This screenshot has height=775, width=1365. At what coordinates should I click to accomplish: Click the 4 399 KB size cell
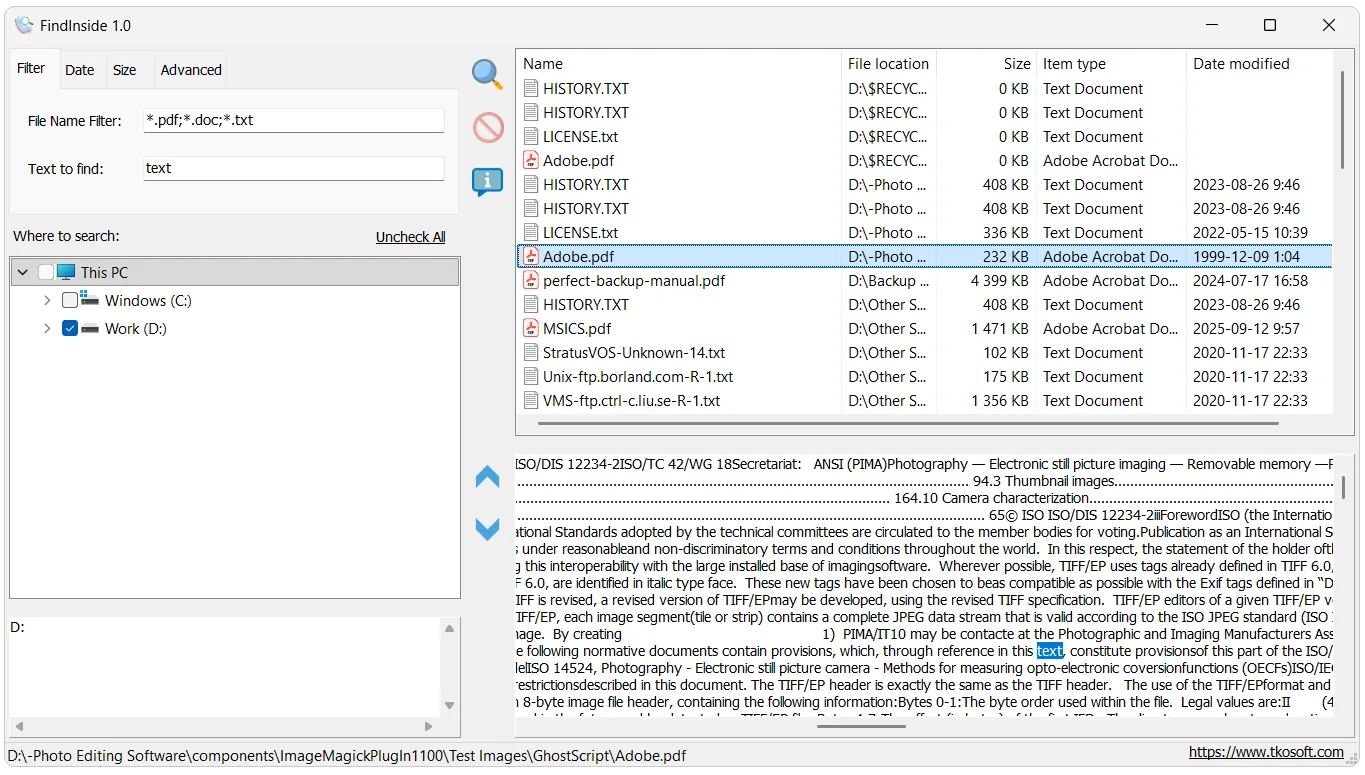click(x=999, y=281)
